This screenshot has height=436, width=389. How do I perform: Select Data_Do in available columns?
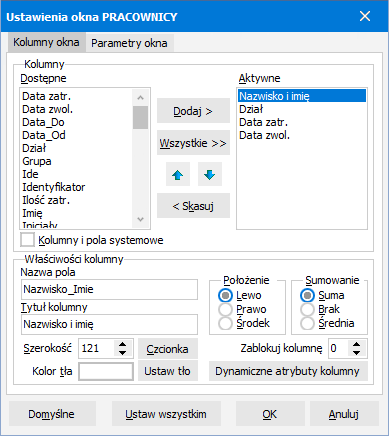[x=77, y=122]
